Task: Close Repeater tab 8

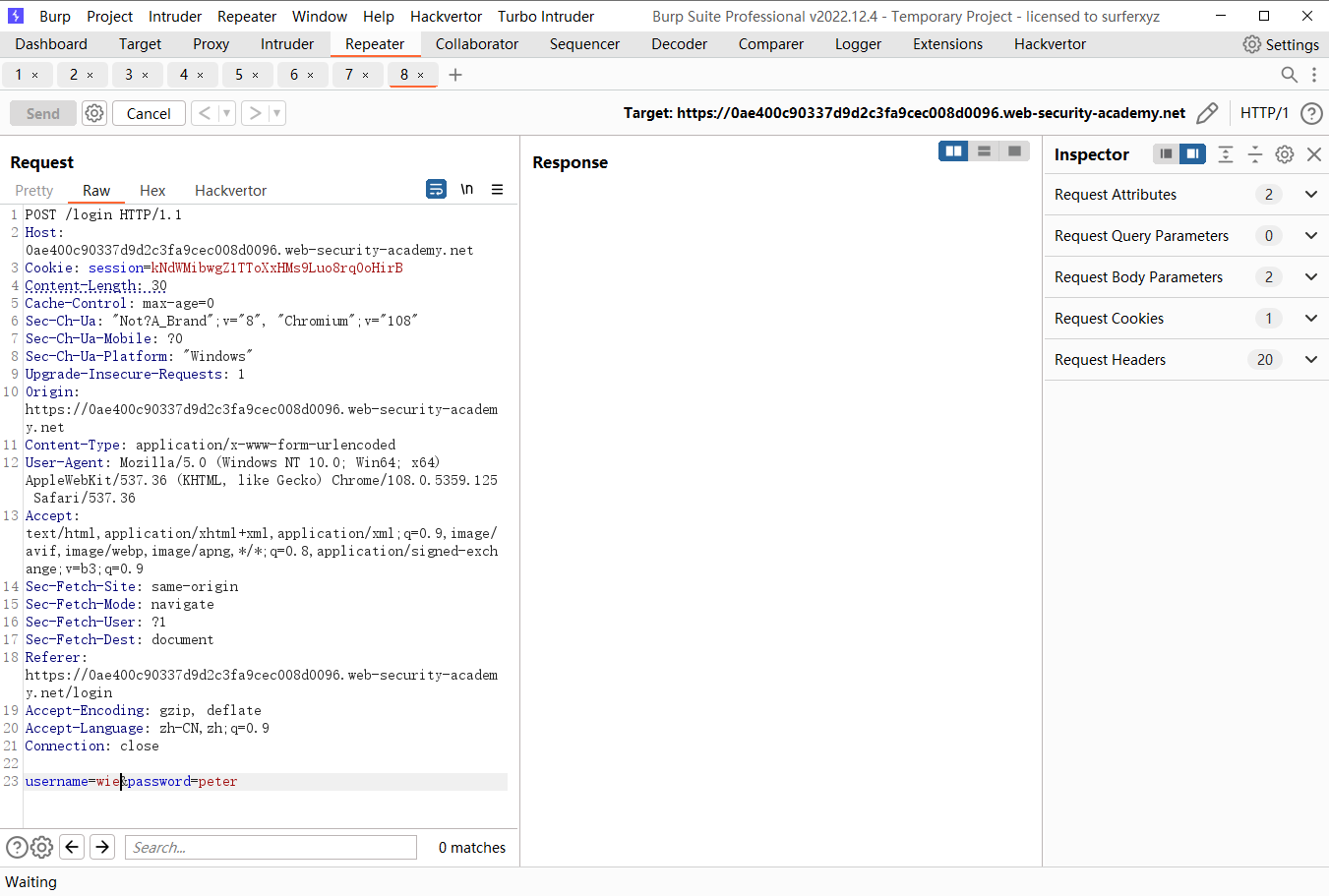Action: (x=421, y=75)
